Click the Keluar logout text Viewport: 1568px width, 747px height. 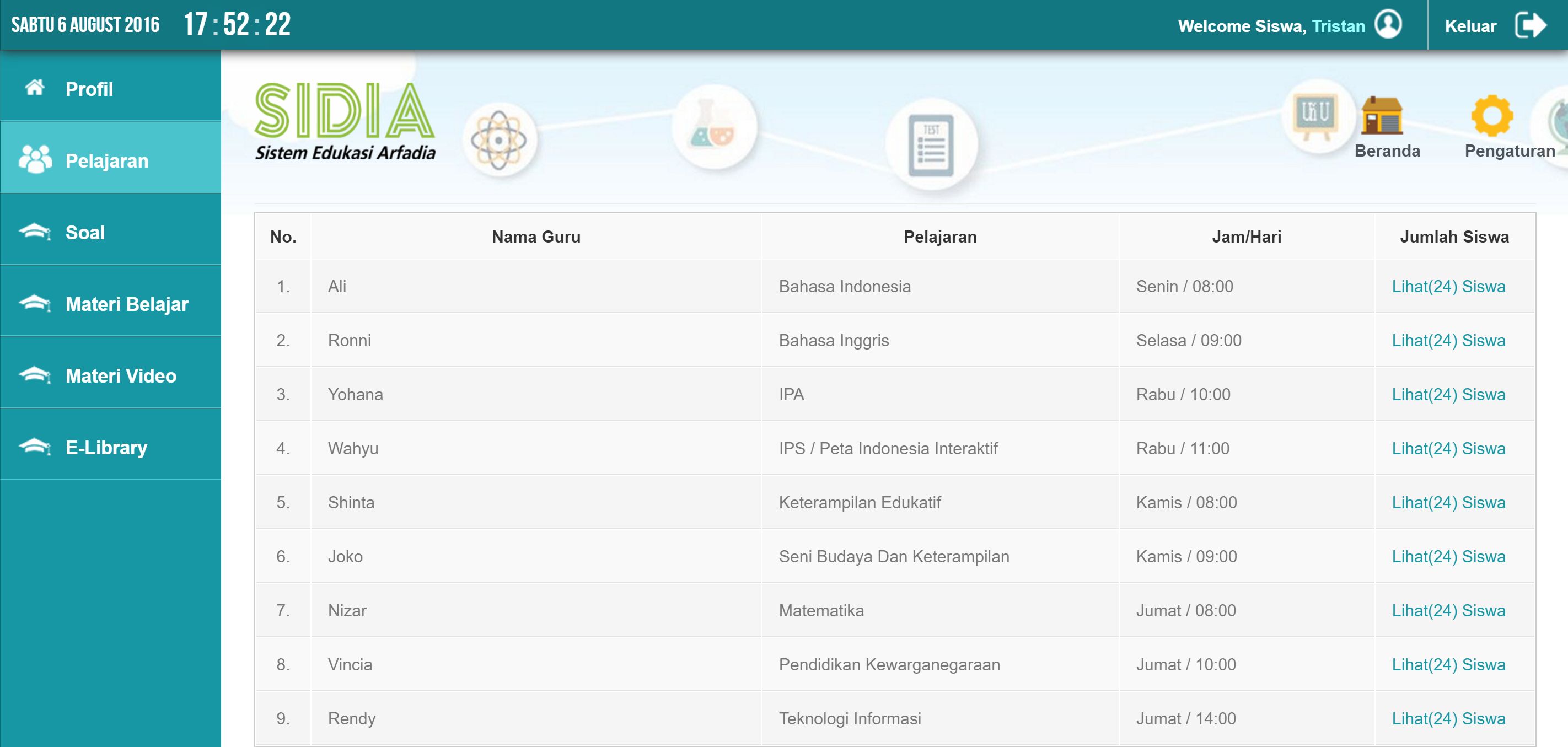tap(1470, 26)
